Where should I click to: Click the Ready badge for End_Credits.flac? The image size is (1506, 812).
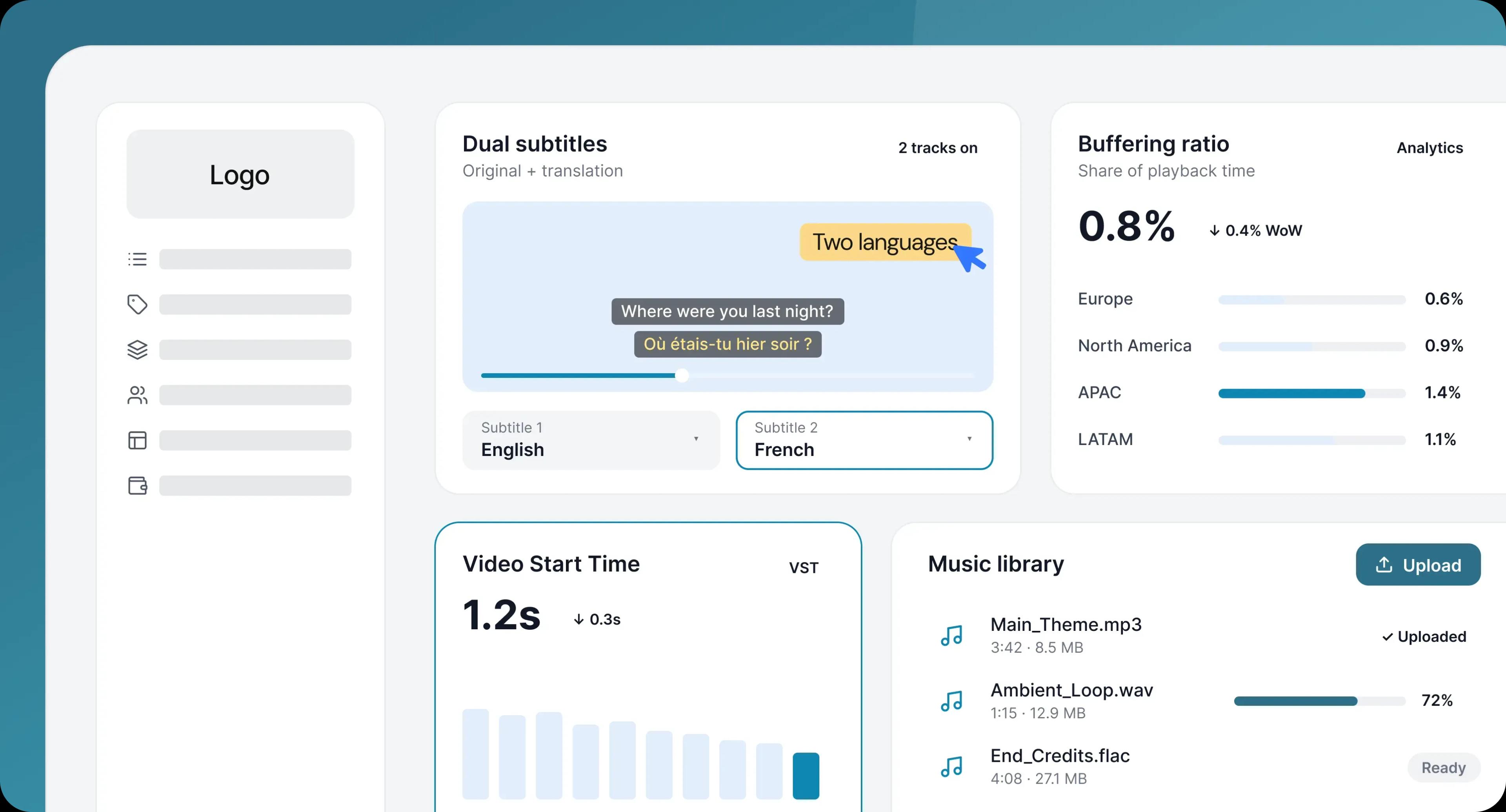pyautogui.click(x=1443, y=768)
